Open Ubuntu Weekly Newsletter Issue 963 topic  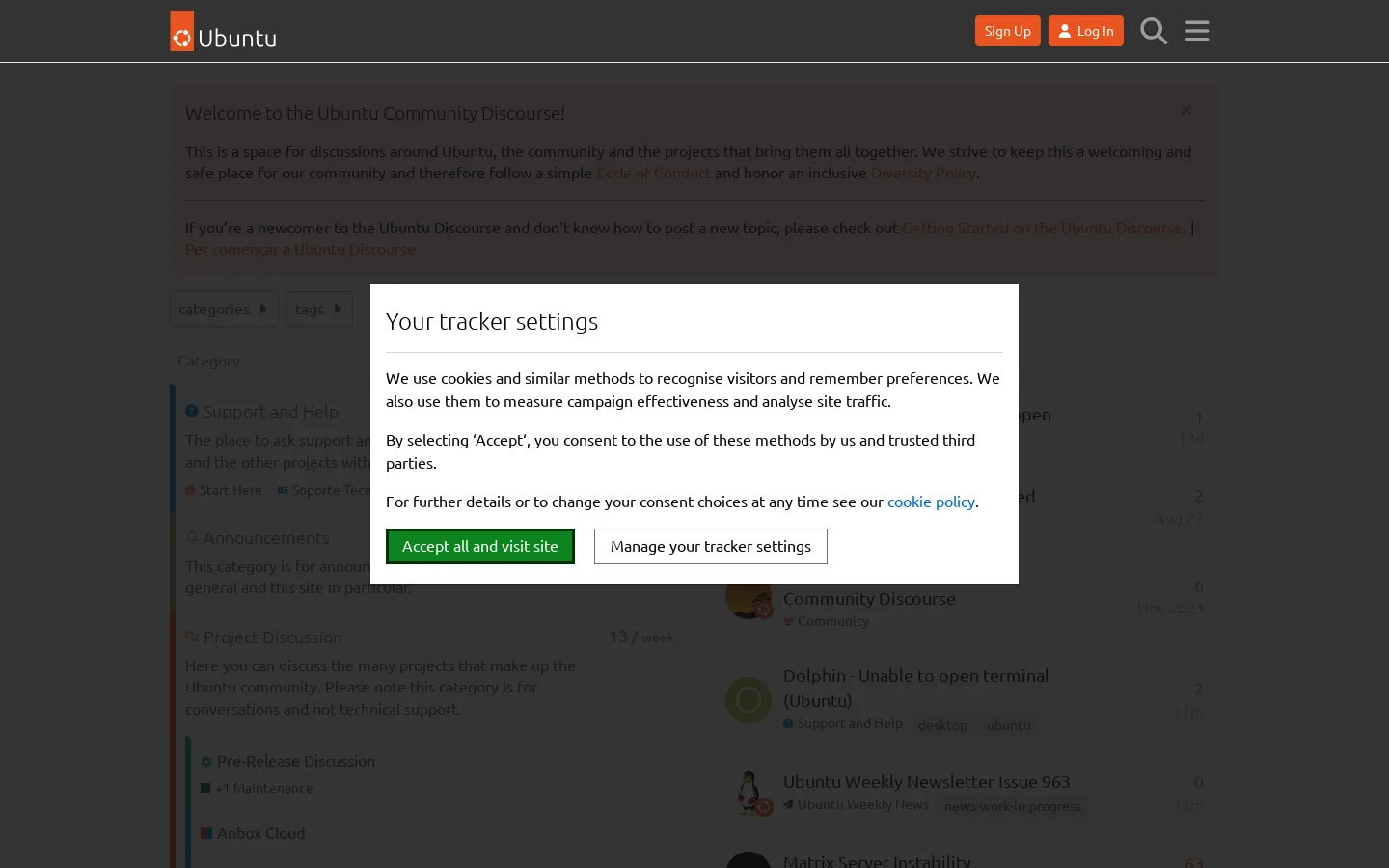927,782
